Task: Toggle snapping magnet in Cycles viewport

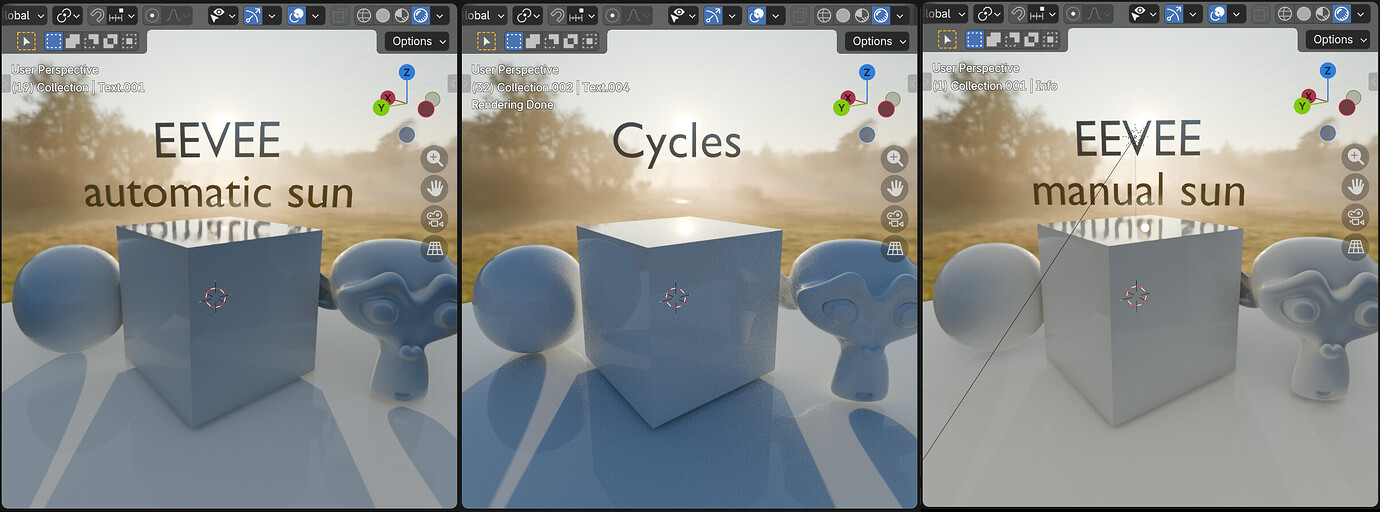Action: (557, 15)
